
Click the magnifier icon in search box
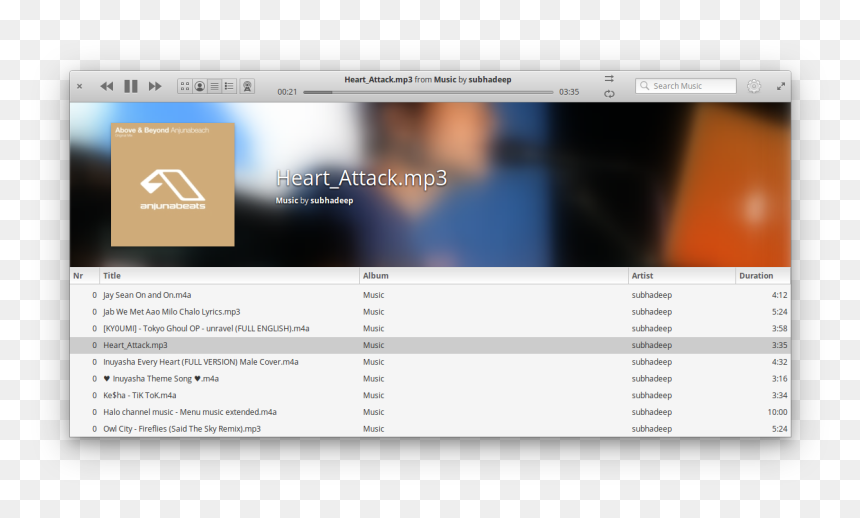(x=644, y=86)
